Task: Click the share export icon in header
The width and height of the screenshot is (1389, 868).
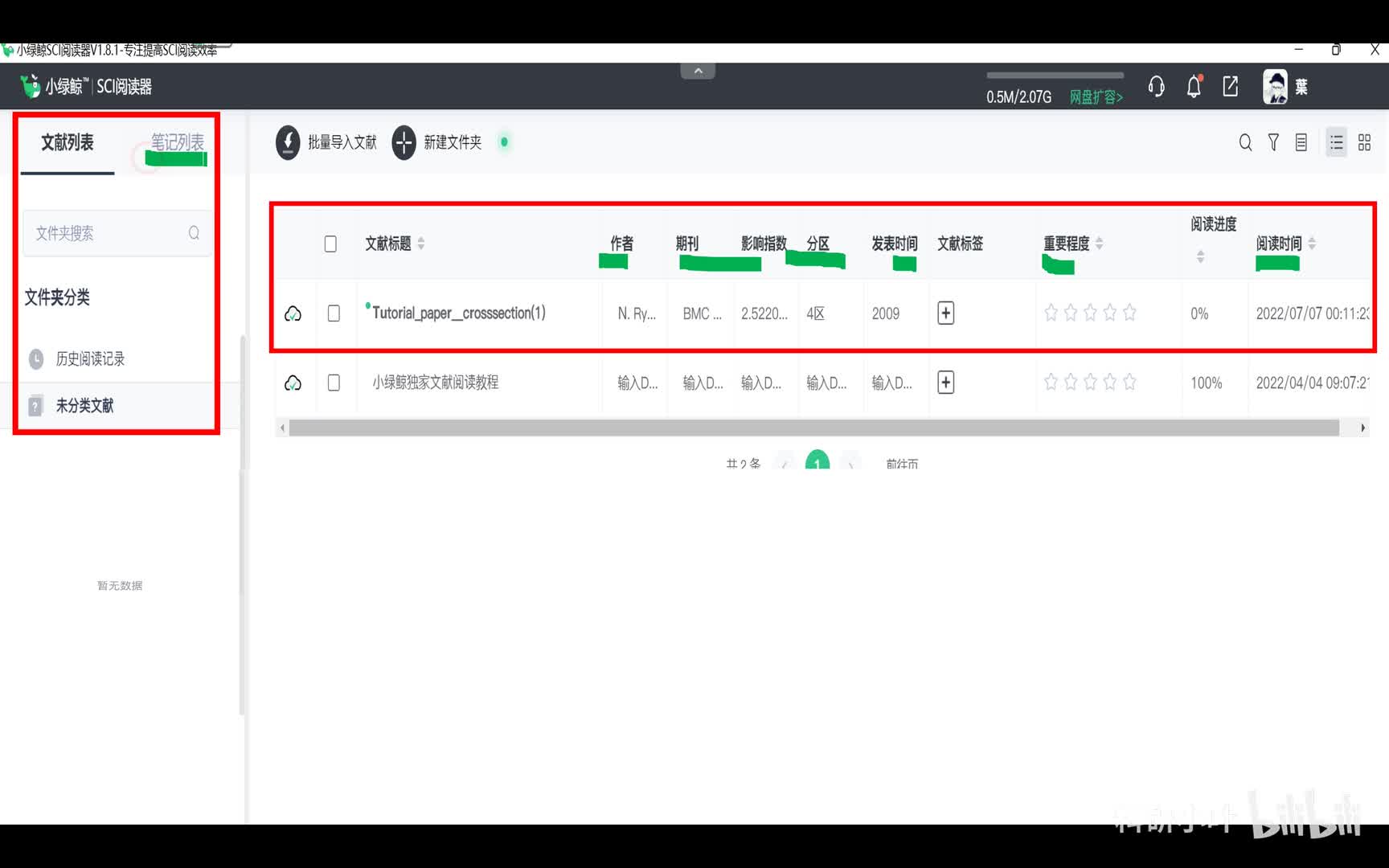Action: coord(1230,87)
